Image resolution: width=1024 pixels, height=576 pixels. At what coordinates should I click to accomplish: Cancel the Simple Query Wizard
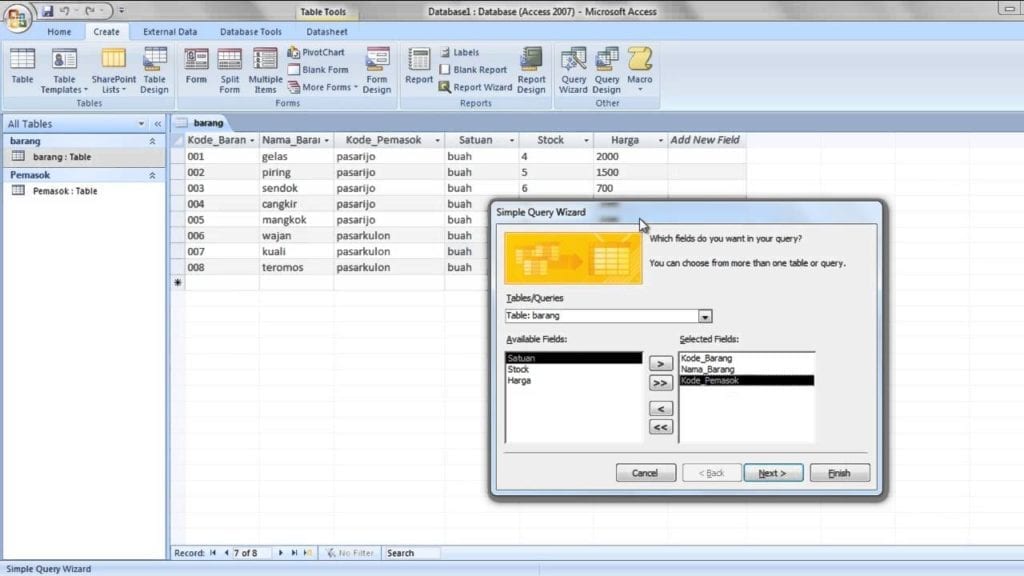(645, 473)
